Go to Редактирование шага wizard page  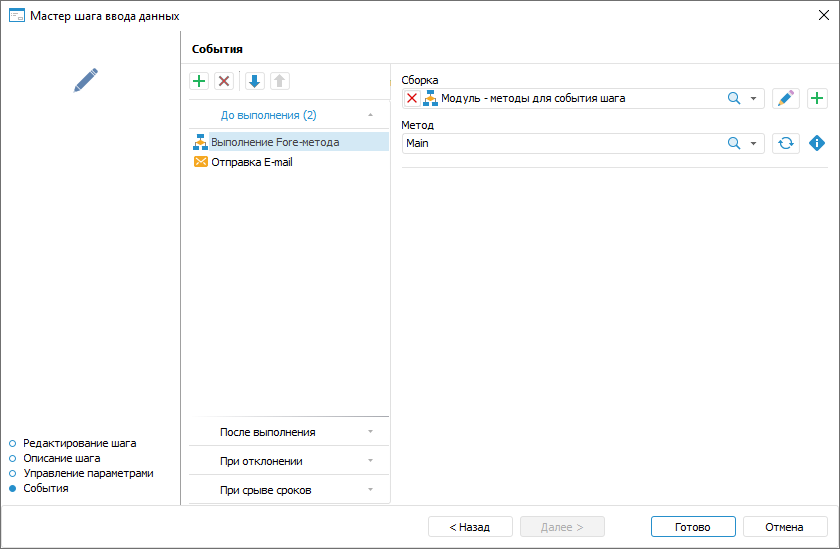pos(79,442)
